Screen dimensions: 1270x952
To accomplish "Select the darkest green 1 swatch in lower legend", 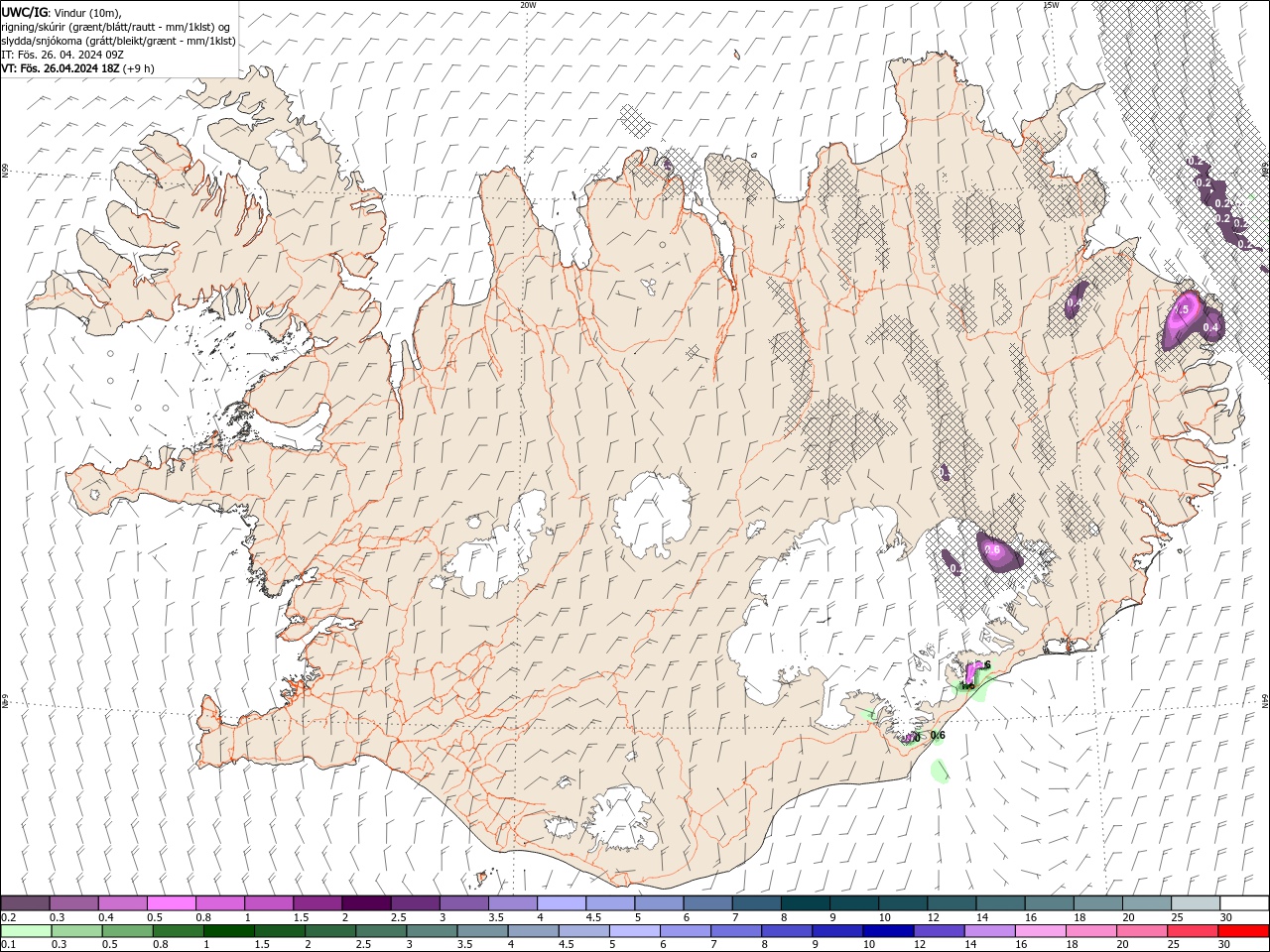I will 228,931.
